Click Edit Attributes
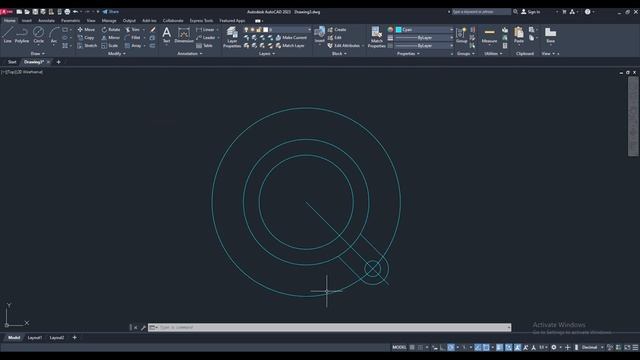Screen dimensions: 640x360 (x=344, y=46)
